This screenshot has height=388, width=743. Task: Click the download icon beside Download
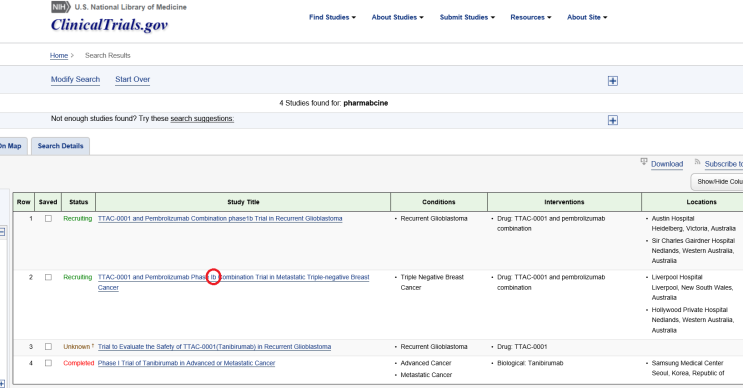pos(643,162)
